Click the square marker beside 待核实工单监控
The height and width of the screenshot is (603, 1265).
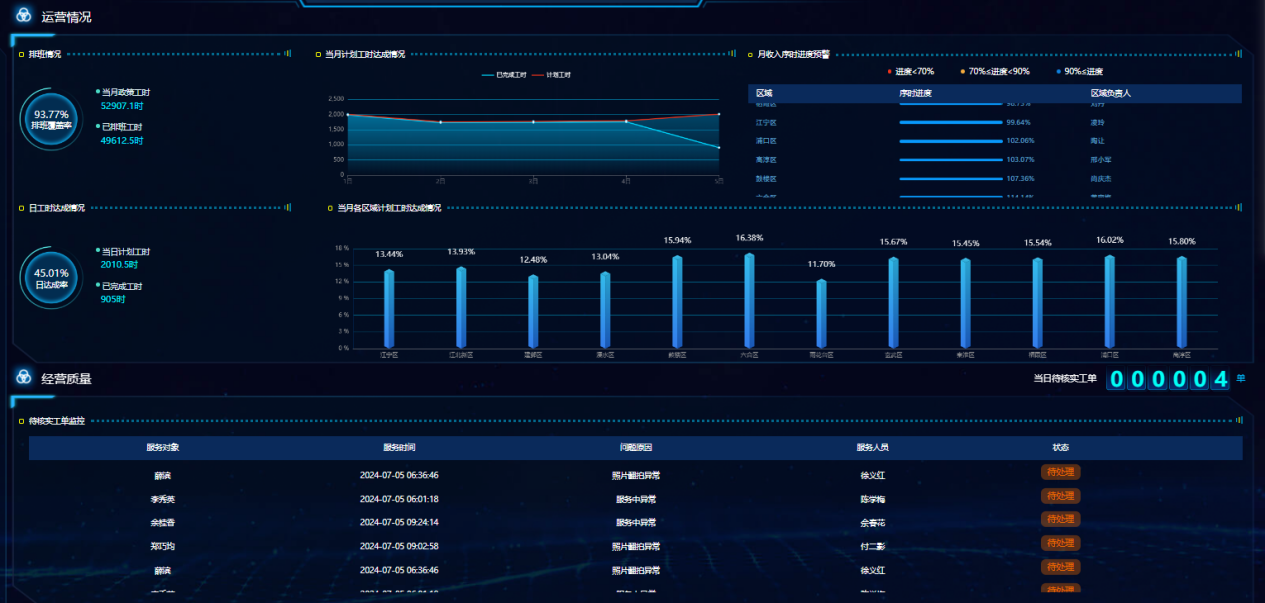click(x=21, y=421)
